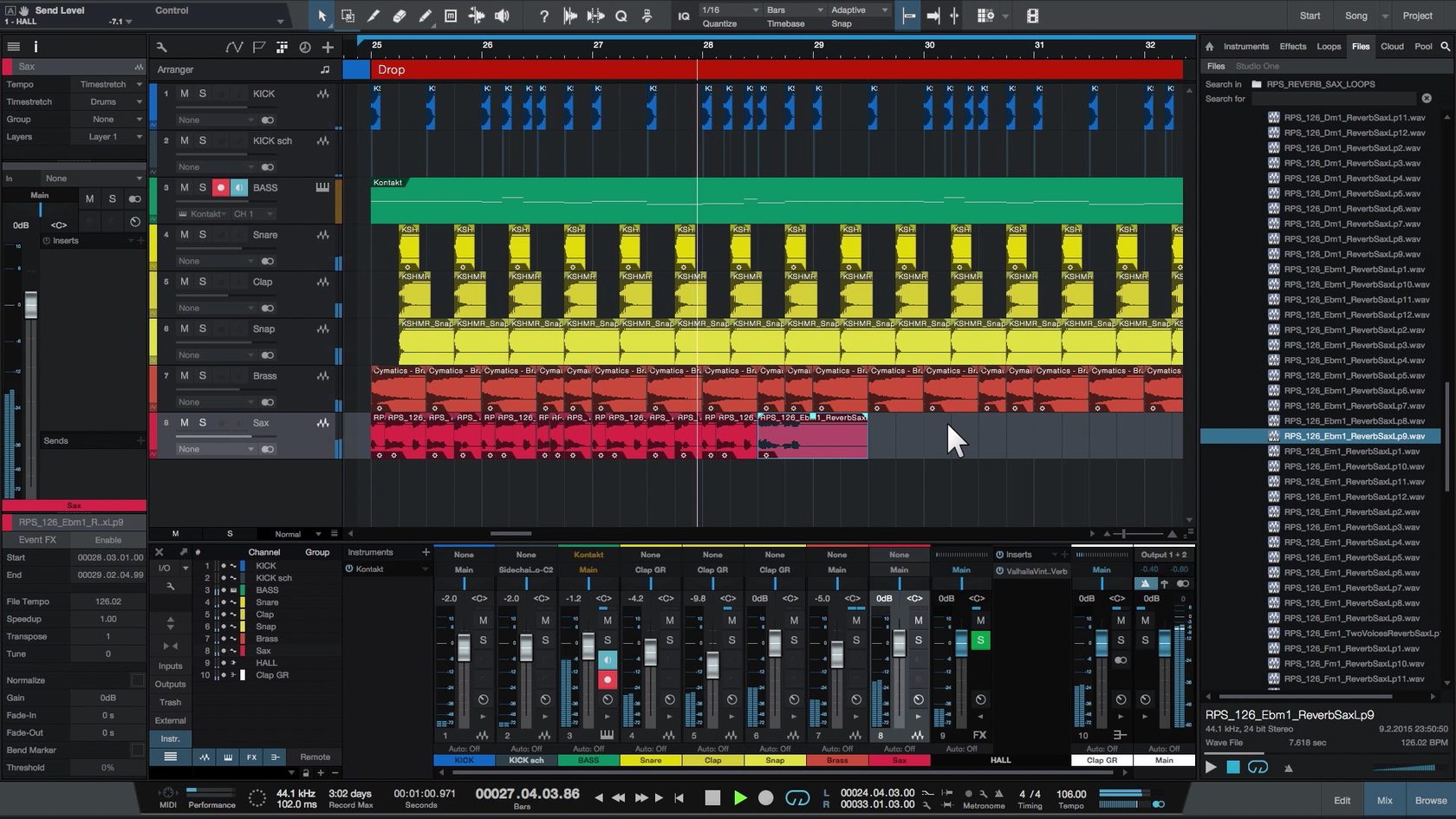
Task: Solo the Snare track
Action: (x=203, y=235)
